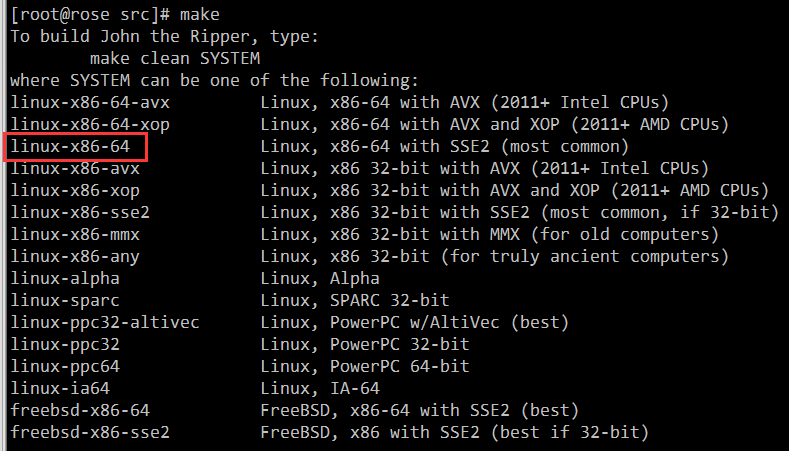Click the highlighted linux-x86-64 target name

(70, 146)
